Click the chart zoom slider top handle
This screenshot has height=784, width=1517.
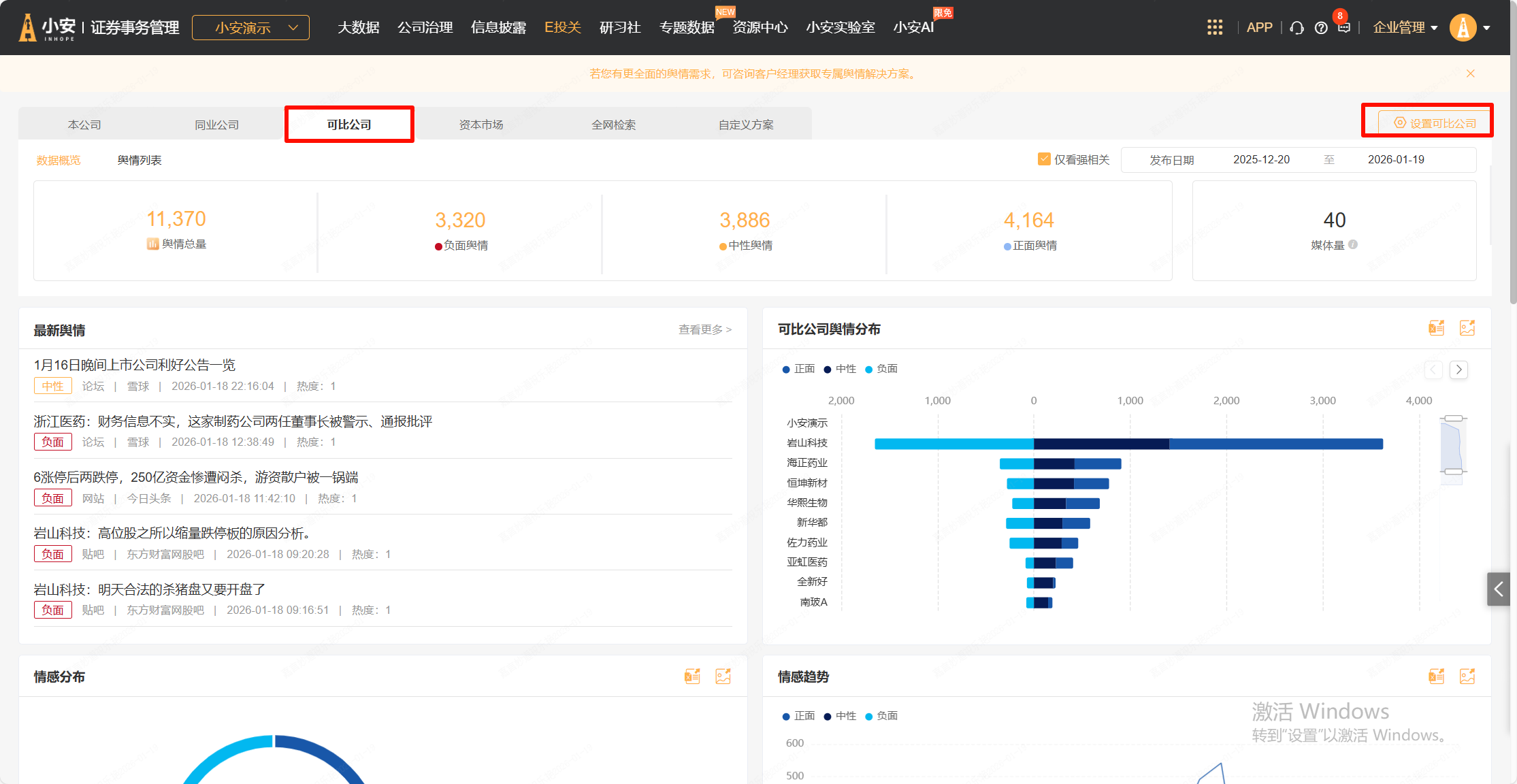tap(1454, 418)
